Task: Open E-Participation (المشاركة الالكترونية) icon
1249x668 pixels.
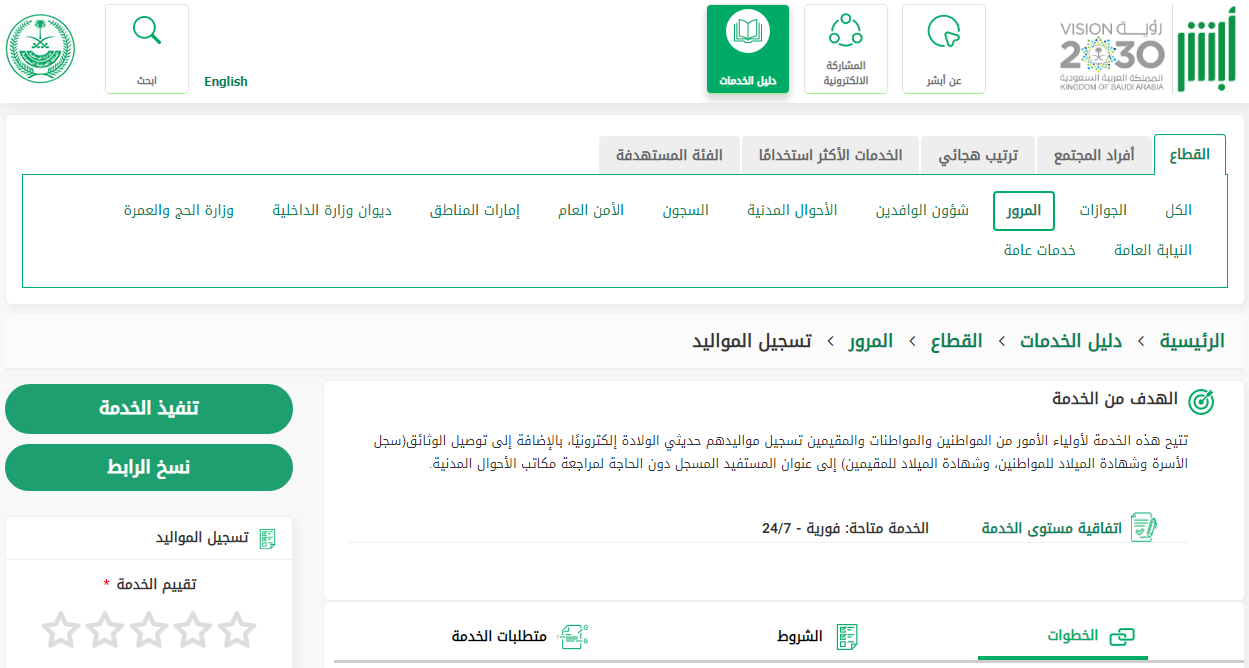Action: pos(845,32)
